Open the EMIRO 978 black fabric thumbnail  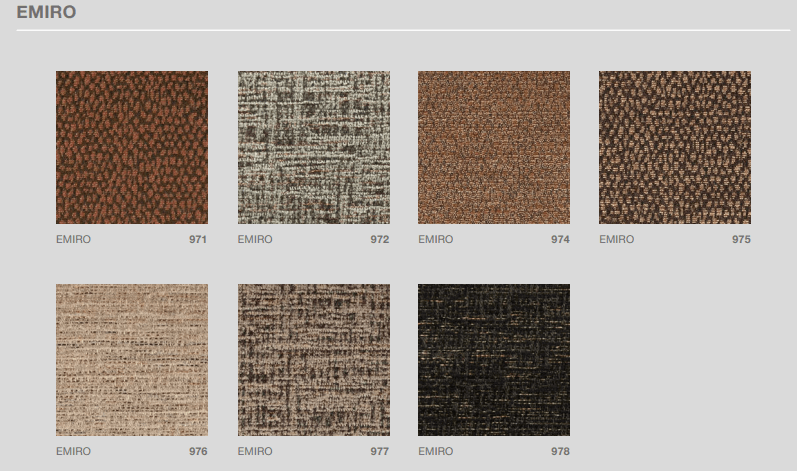coord(494,360)
